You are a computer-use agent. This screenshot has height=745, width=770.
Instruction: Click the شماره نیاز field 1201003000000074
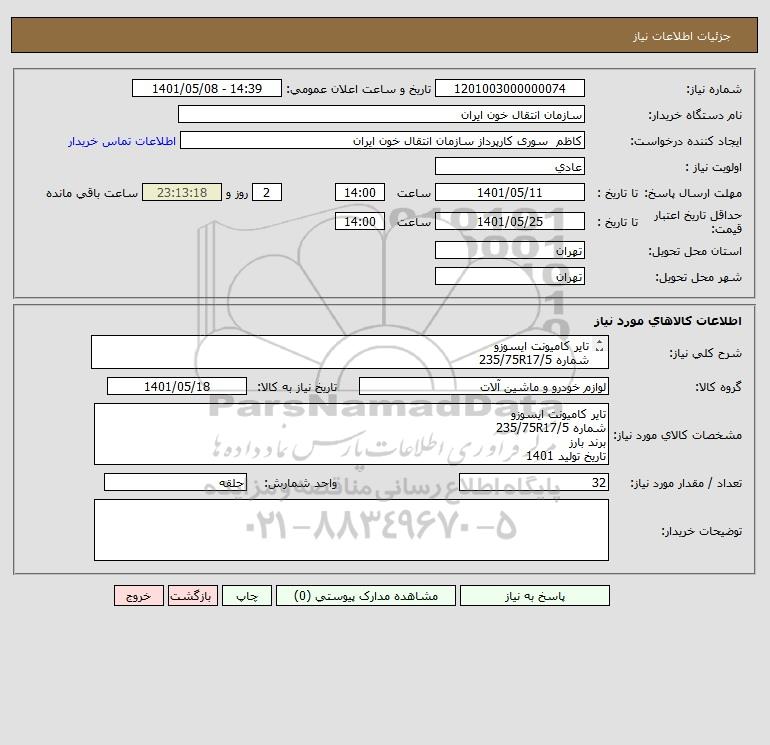[510, 88]
